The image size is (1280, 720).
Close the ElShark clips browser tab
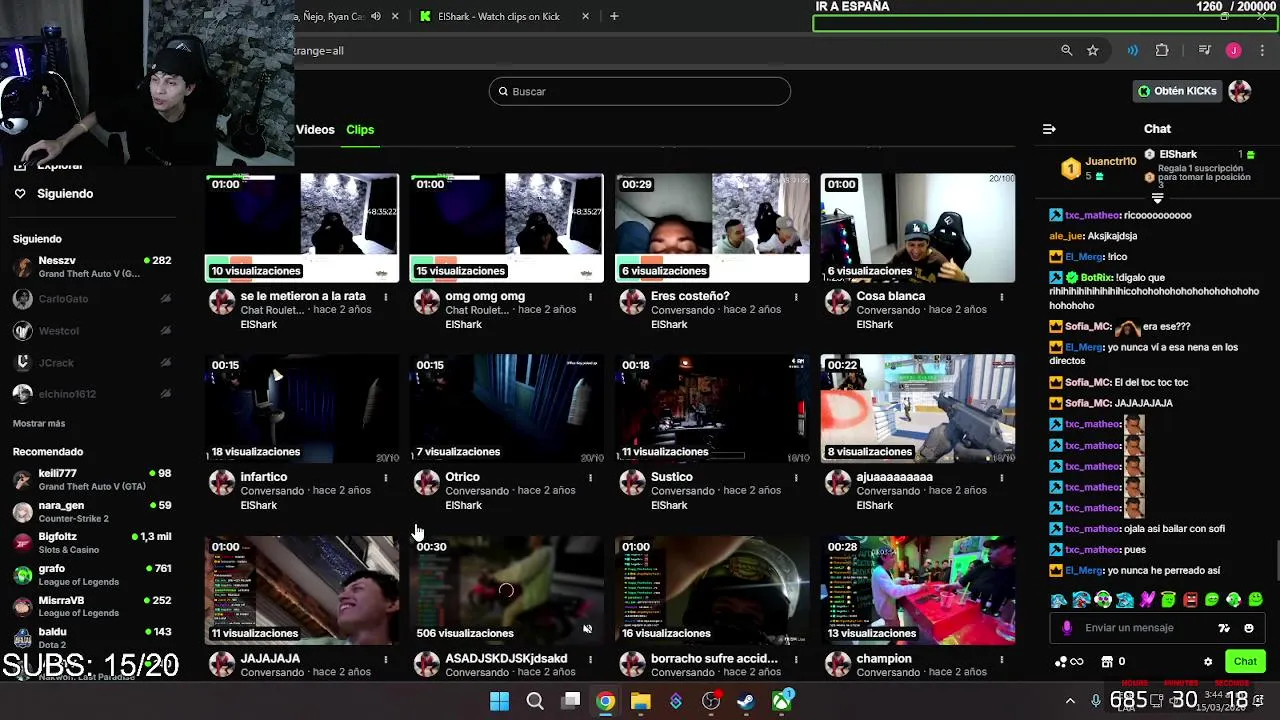pyautogui.click(x=585, y=16)
